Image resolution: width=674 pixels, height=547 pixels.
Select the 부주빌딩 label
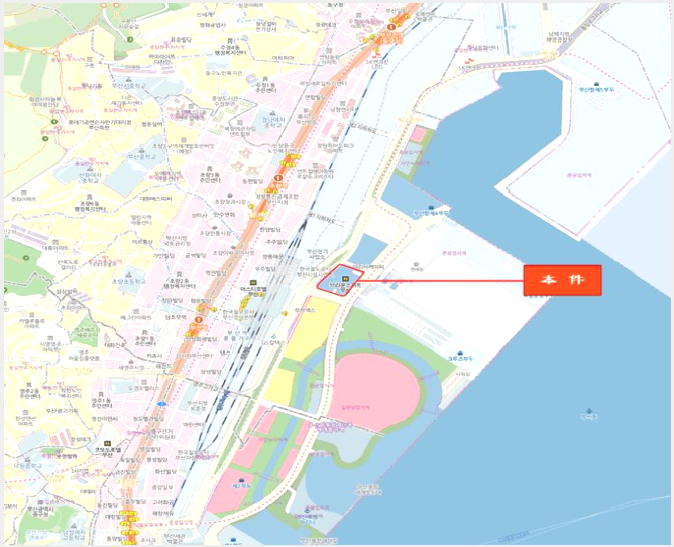coord(265,269)
